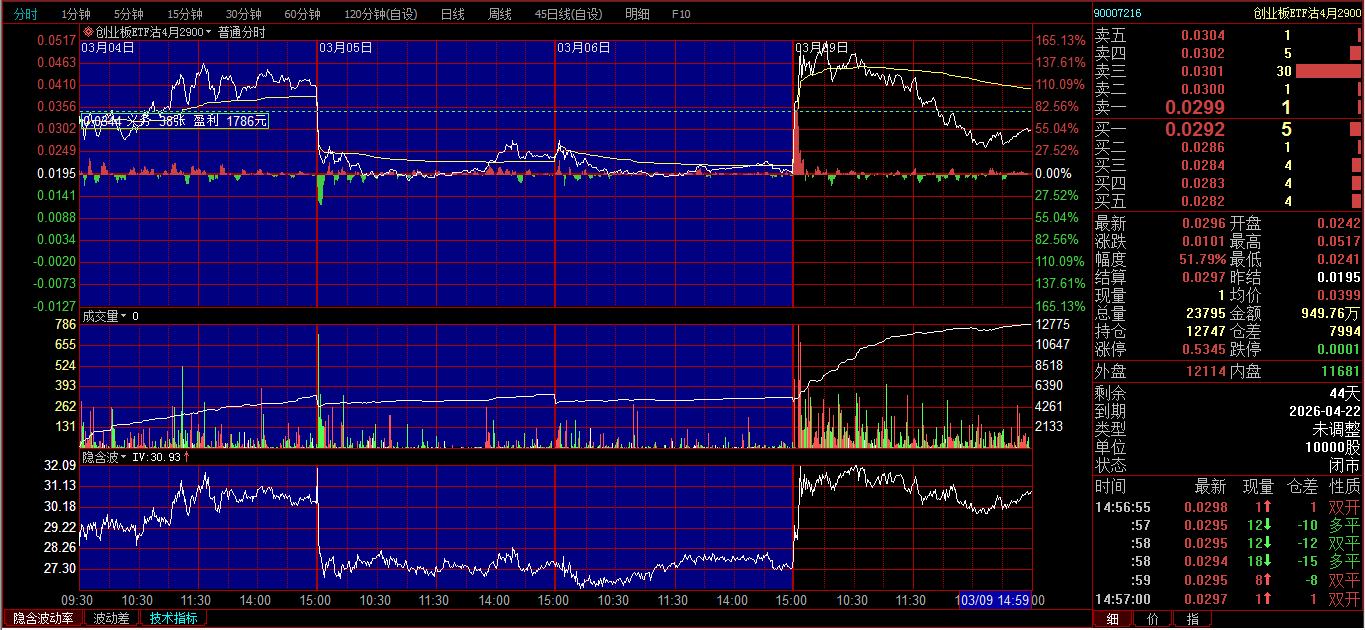The width and height of the screenshot is (1365, 630).
Task: Click the 外盘 value 12114
Action: coord(1205,371)
